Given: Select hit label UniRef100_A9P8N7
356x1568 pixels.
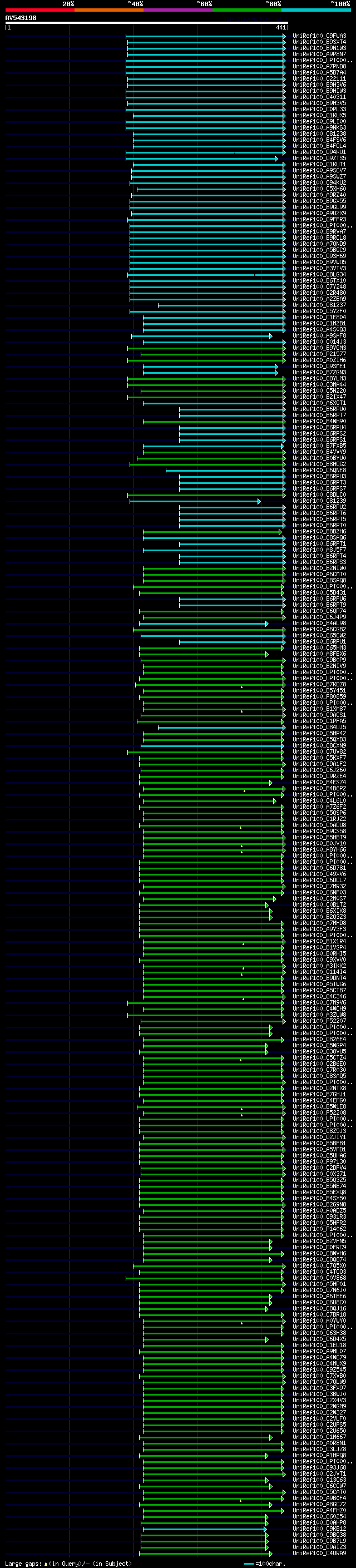Looking at the screenshot, I should [319, 54].
